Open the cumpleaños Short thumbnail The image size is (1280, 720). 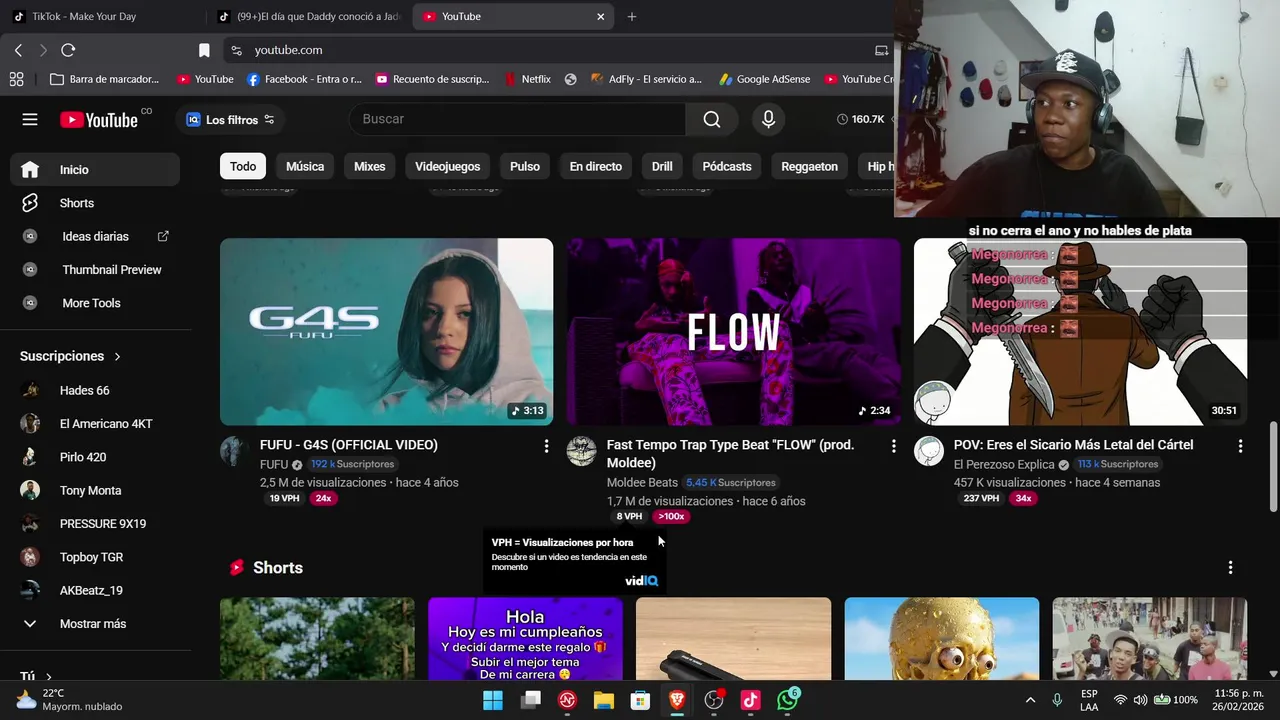coord(525,640)
